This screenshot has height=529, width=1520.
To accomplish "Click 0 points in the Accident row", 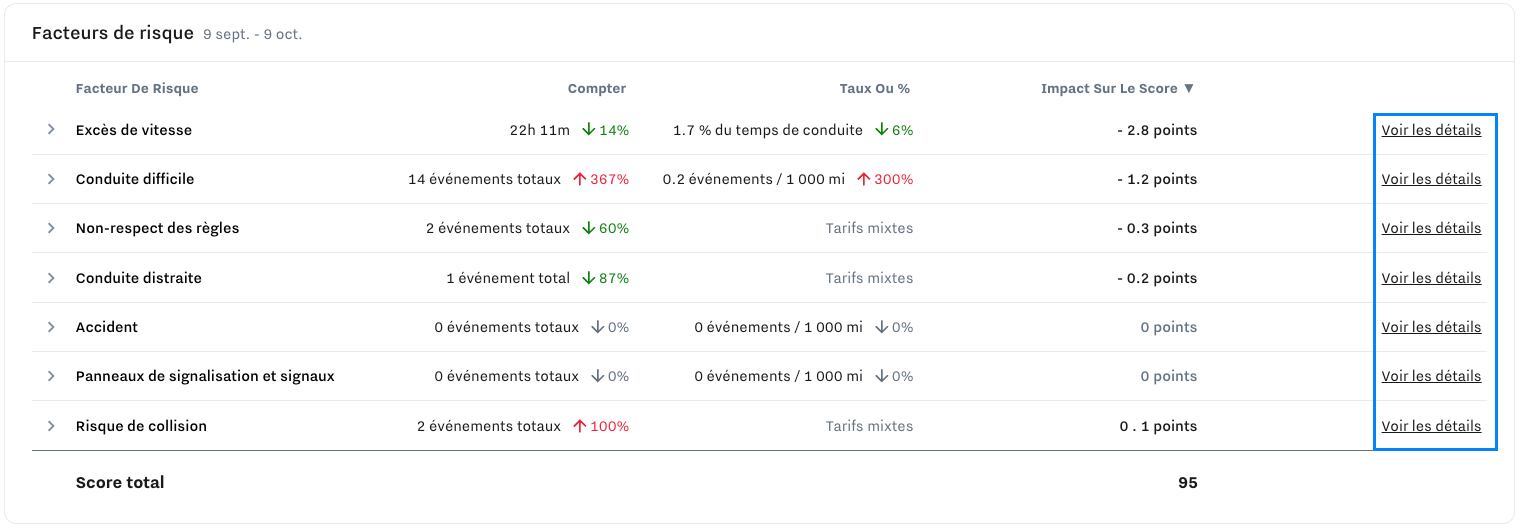I will [x=1169, y=327].
